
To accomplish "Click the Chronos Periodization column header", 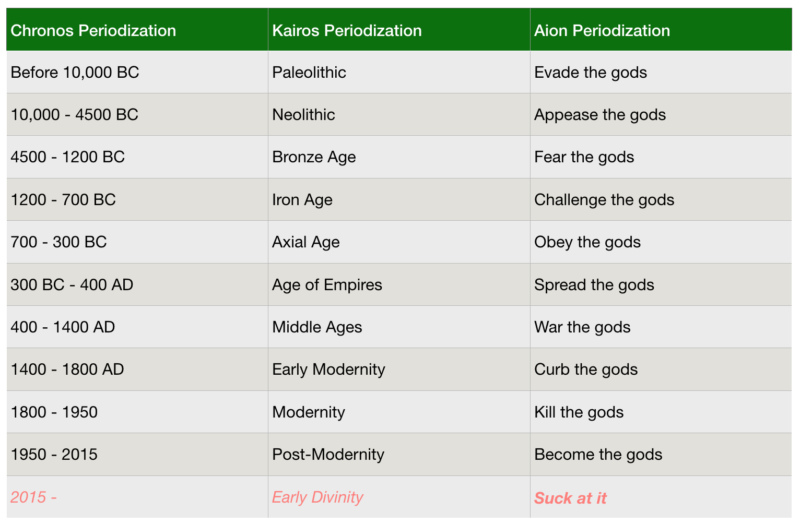I will [93, 31].
